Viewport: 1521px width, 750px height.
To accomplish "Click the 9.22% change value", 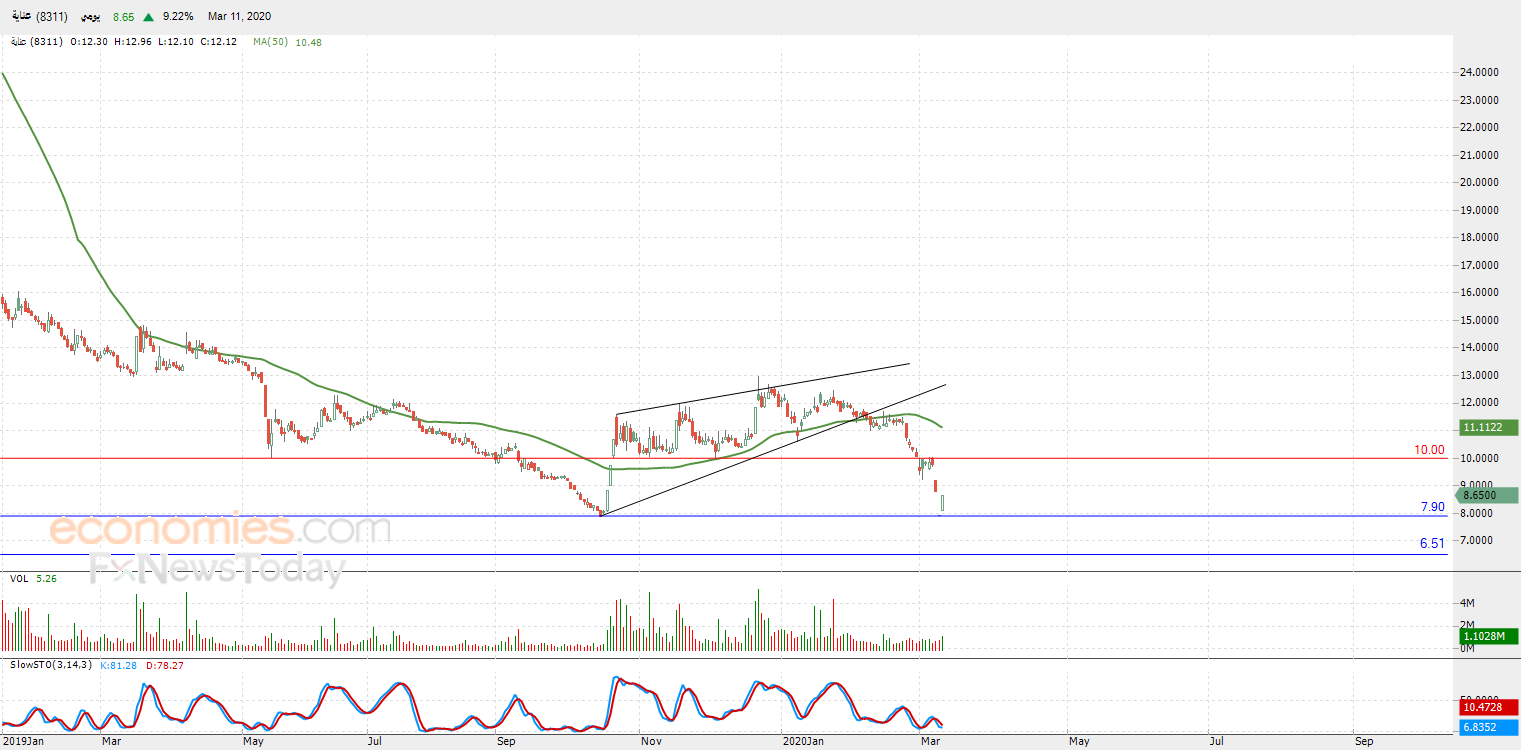I will [x=177, y=17].
